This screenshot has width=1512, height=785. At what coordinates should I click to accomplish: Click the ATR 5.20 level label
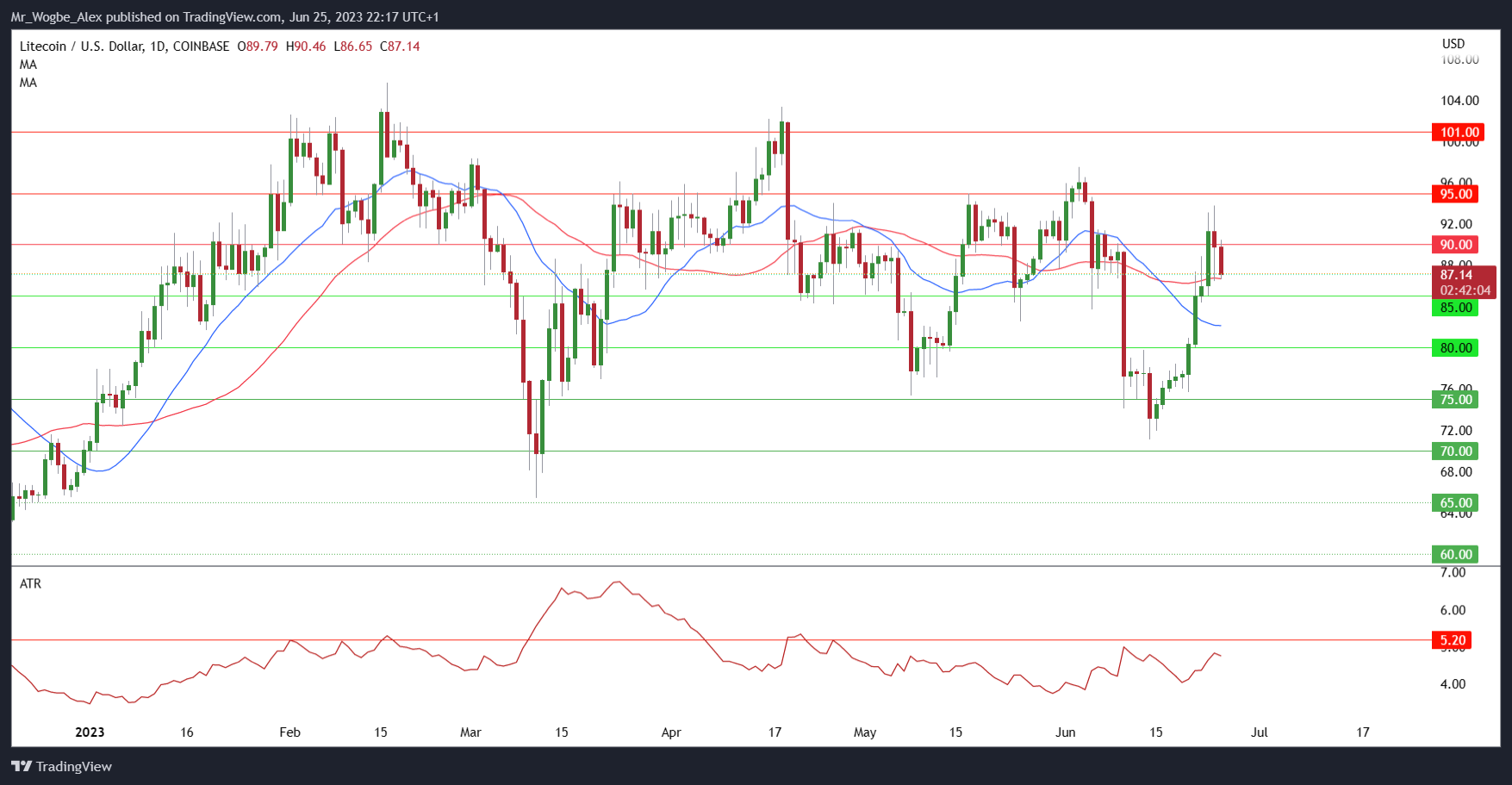pos(1453,640)
